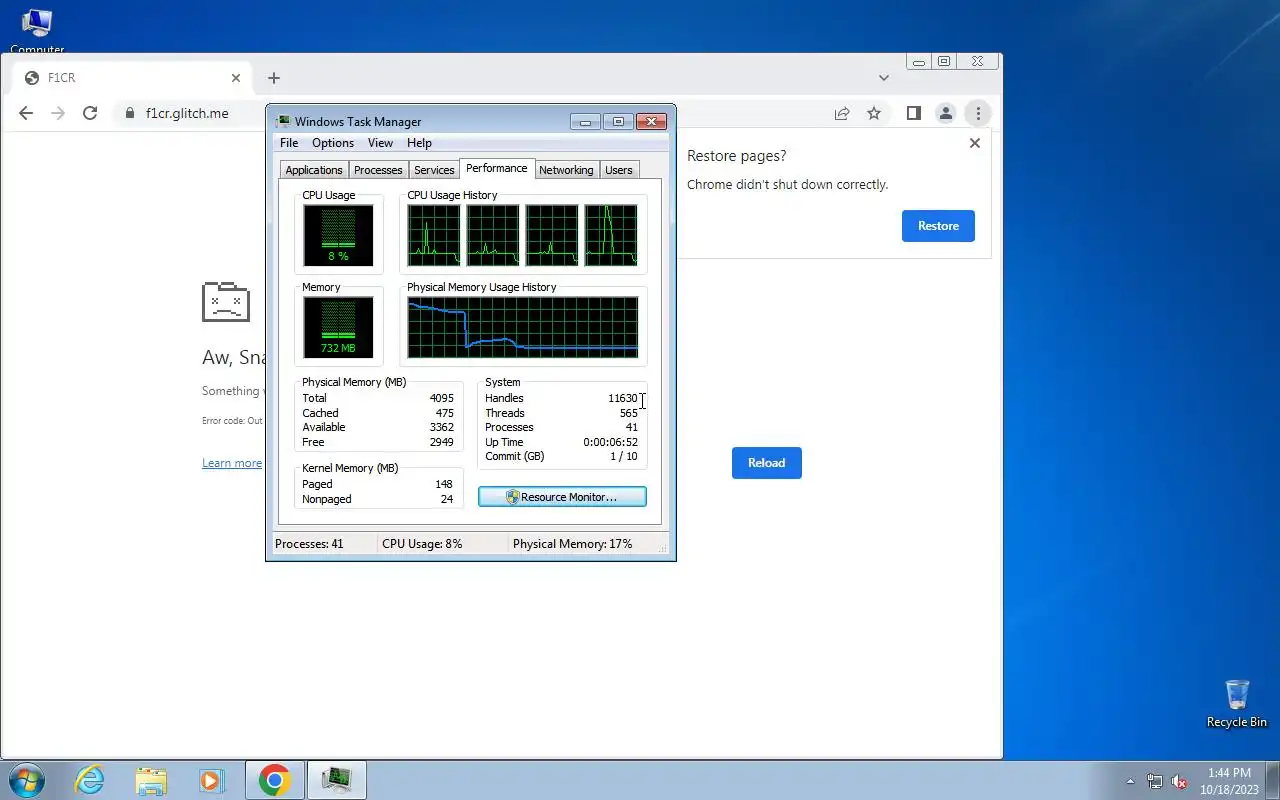The width and height of the screenshot is (1280, 800).
Task: Open Windows Explorer folder from taskbar
Action: pyautogui.click(x=151, y=780)
